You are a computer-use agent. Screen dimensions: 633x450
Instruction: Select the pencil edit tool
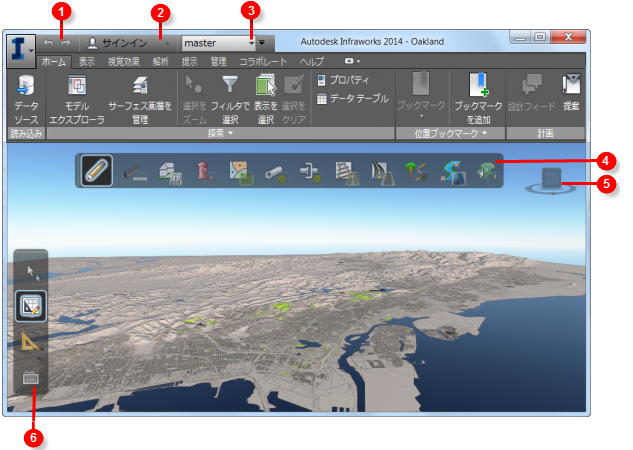97,171
